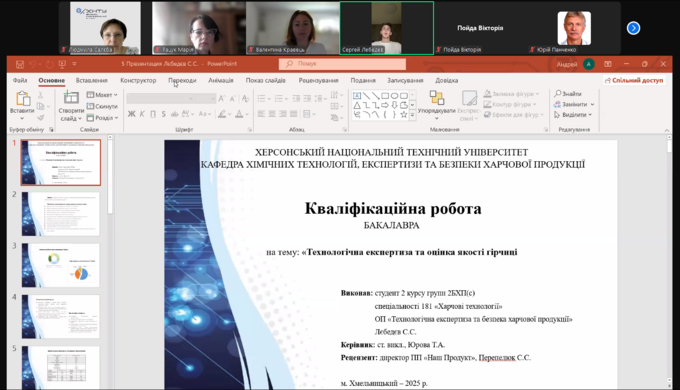Screen dimensions: 680x390
Task: Toggle italic formatting К
Action: [142, 114]
